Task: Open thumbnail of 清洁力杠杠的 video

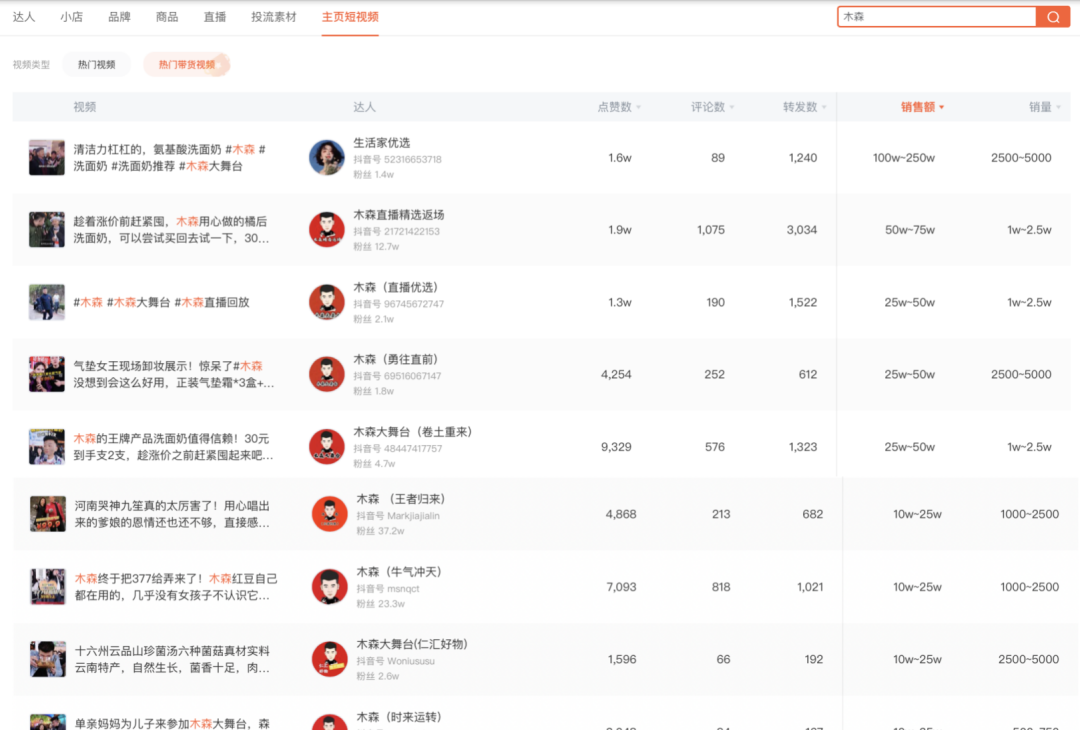Action: tap(47, 158)
